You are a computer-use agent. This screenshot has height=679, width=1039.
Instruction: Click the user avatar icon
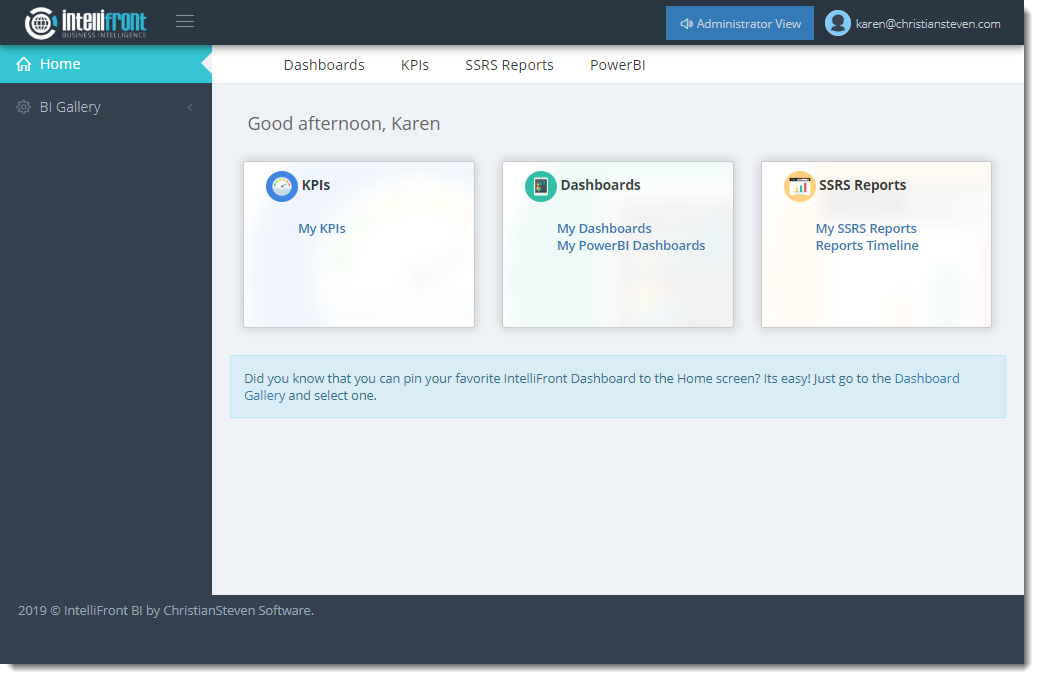[x=838, y=24]
